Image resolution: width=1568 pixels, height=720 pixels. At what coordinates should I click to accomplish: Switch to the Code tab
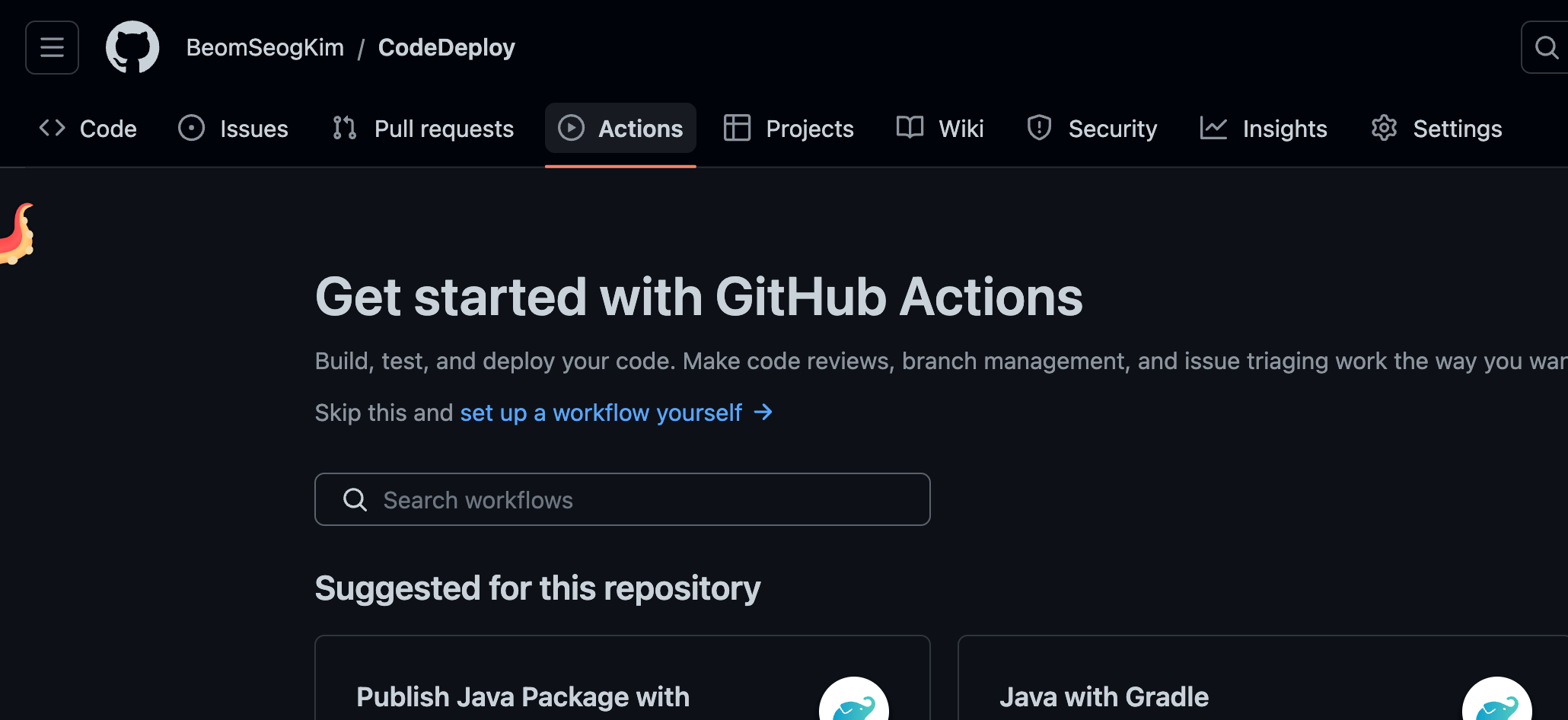pyautogui.click(x=88, y=129)
